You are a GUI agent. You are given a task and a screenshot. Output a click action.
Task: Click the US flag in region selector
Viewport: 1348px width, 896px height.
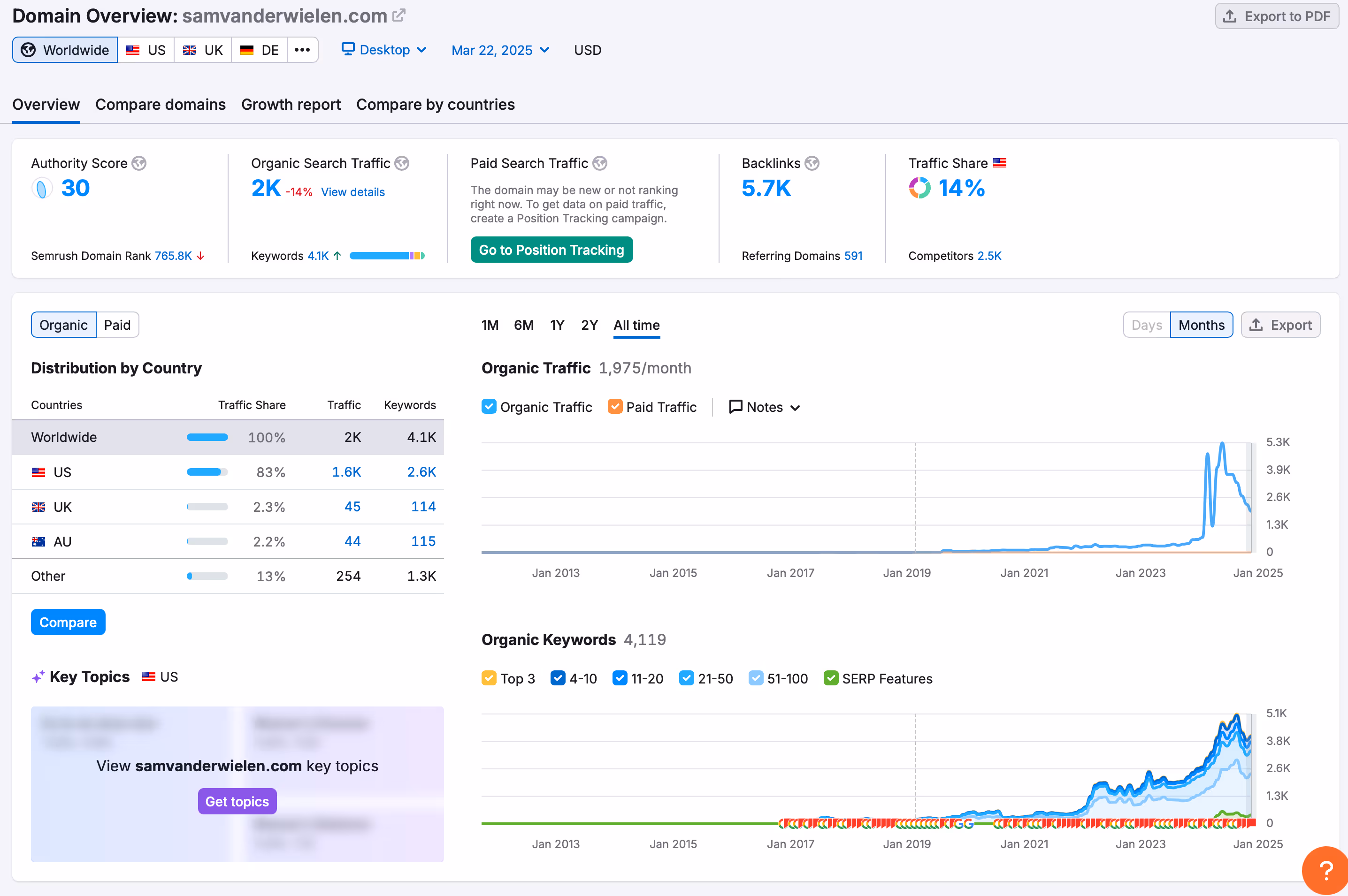tap(133, 50)
